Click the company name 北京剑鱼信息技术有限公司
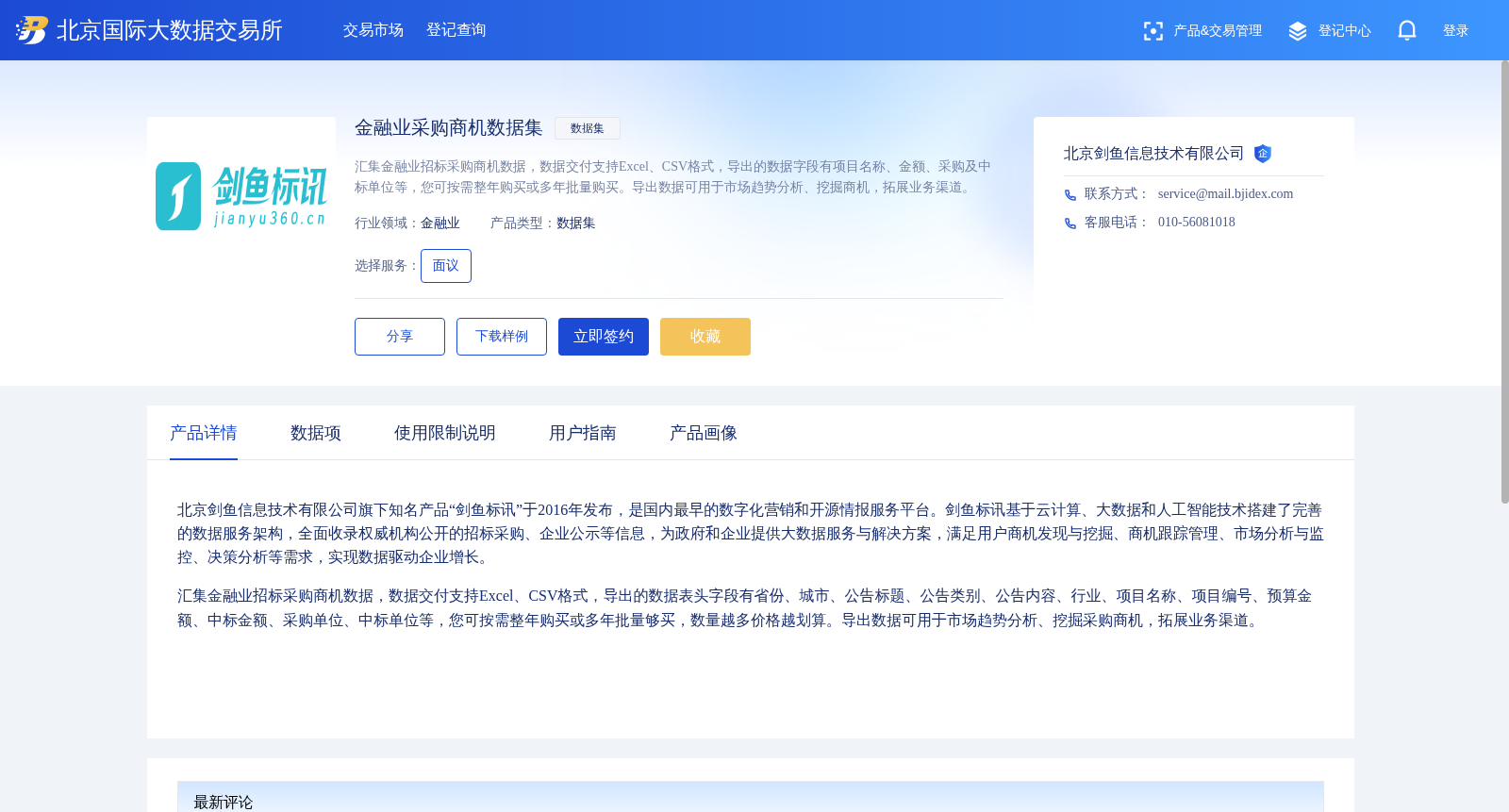The height and width of the screenshot is (812, 1509). tap(1153, 154)
